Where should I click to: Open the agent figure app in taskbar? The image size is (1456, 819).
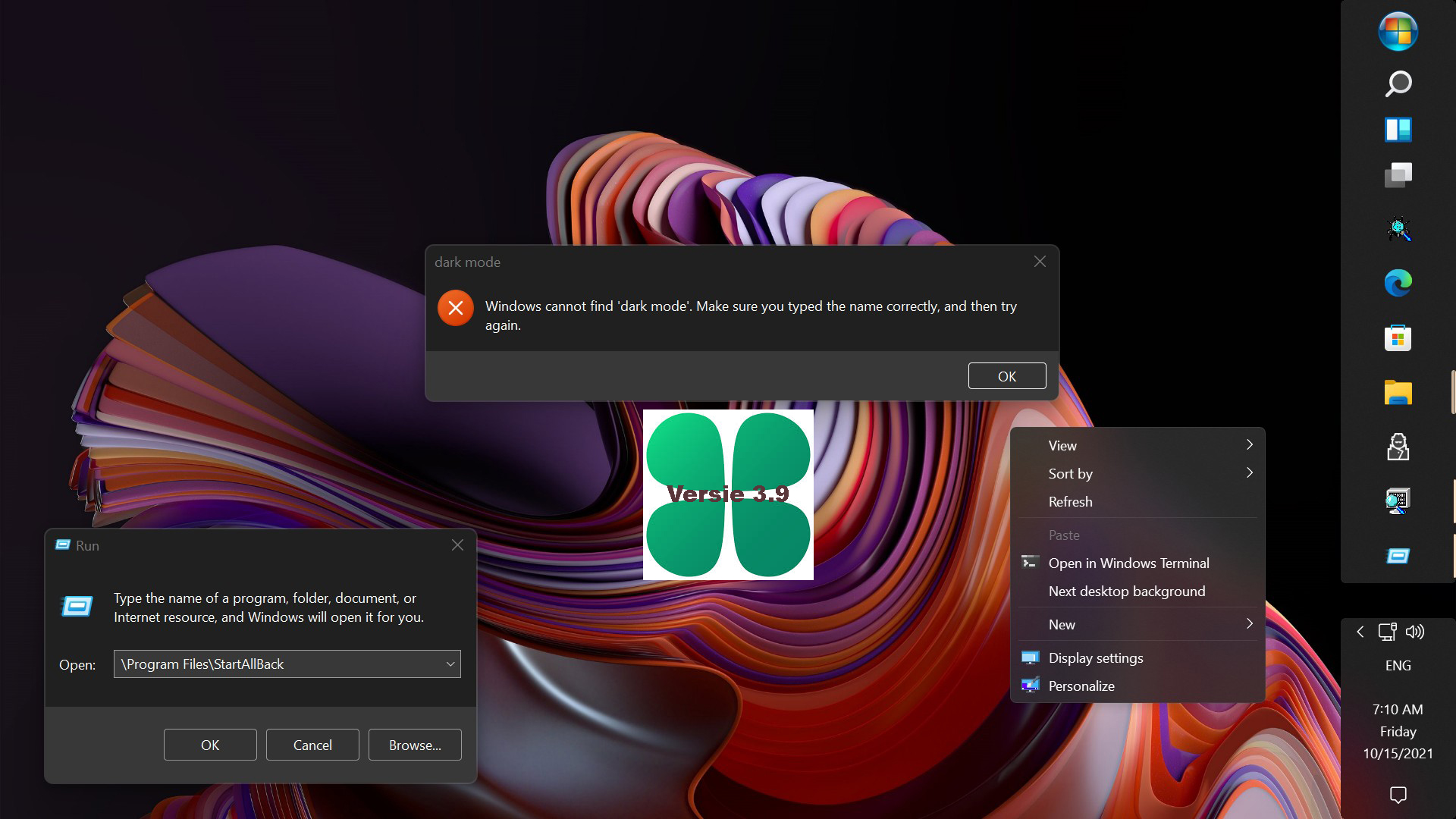pyautogui.click(x=1398, y=447)
